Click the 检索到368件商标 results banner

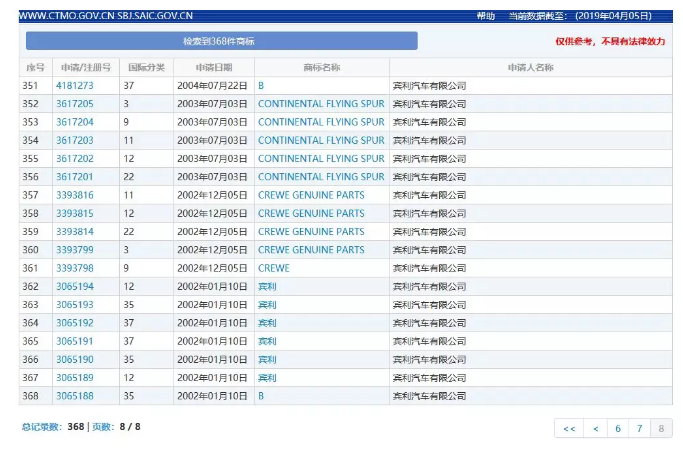[x=221, y=42]
